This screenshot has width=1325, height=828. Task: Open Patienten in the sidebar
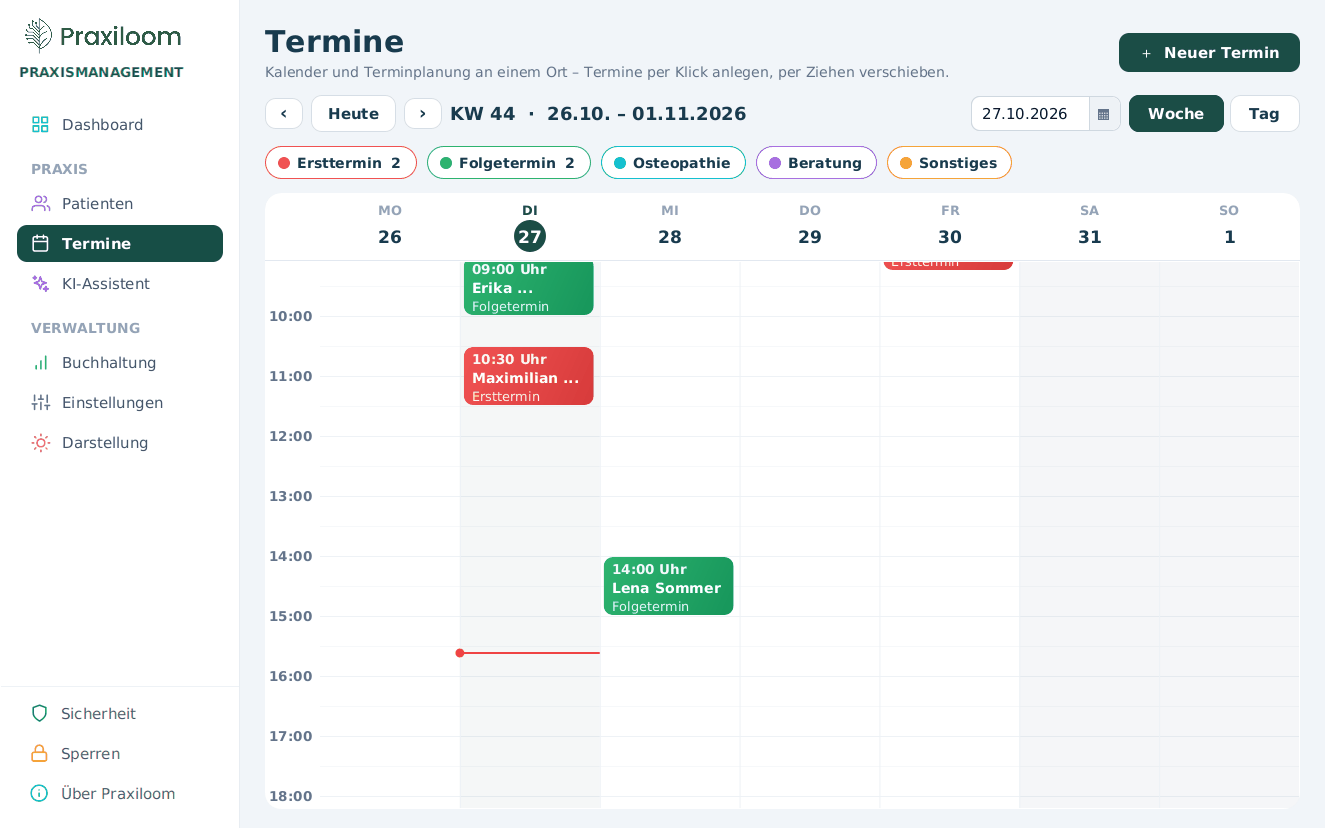(120, 203)
